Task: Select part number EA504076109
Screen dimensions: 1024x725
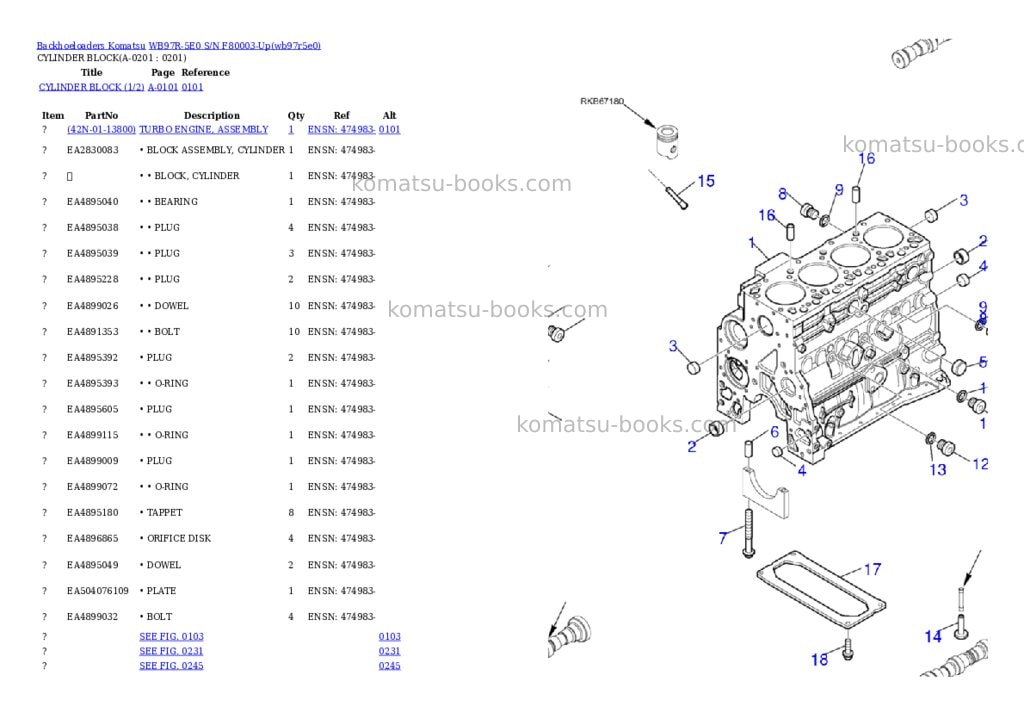Action: (98, 590)
